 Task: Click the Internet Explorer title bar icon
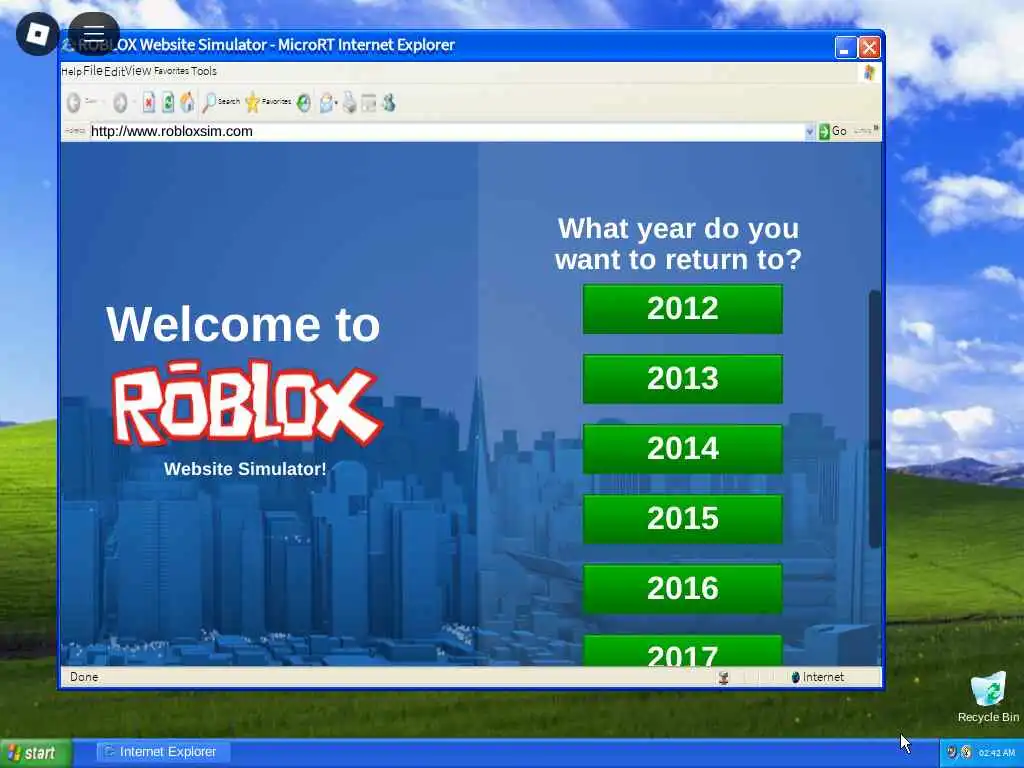tap(68, 45)
